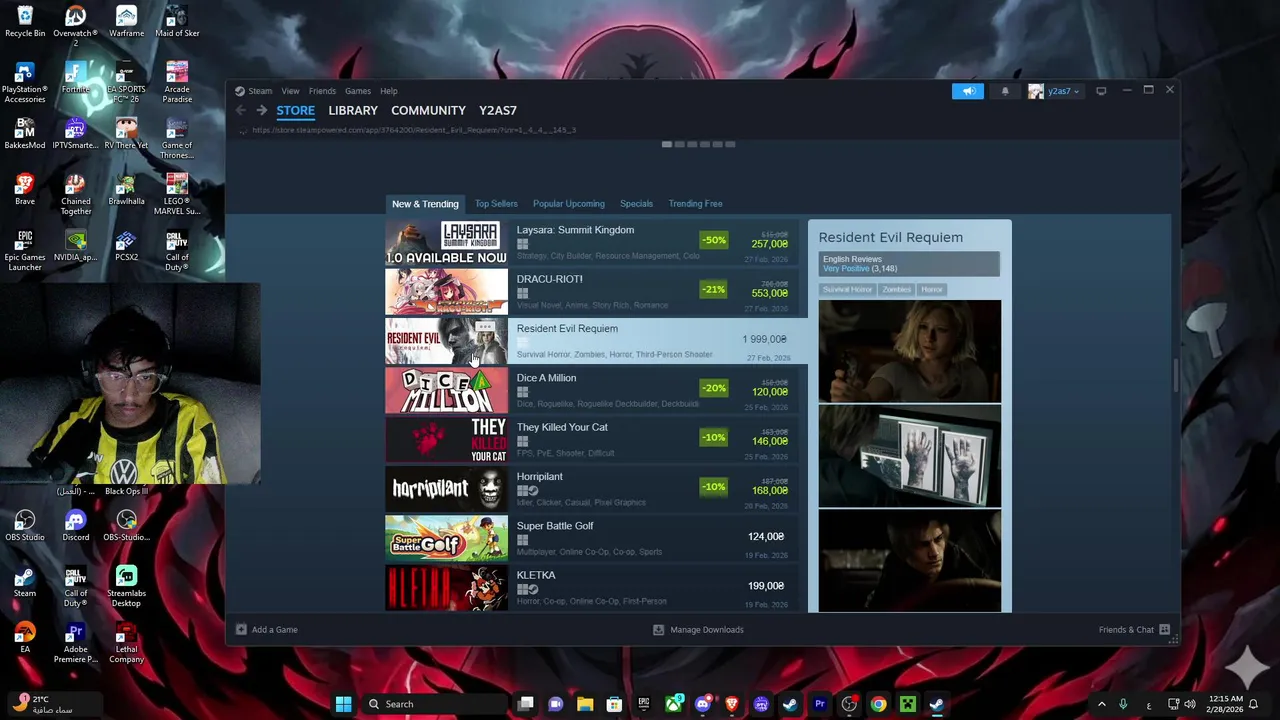Open the y2as7 account dropdown
1280x720 pixels.
tap(1054, 91)
